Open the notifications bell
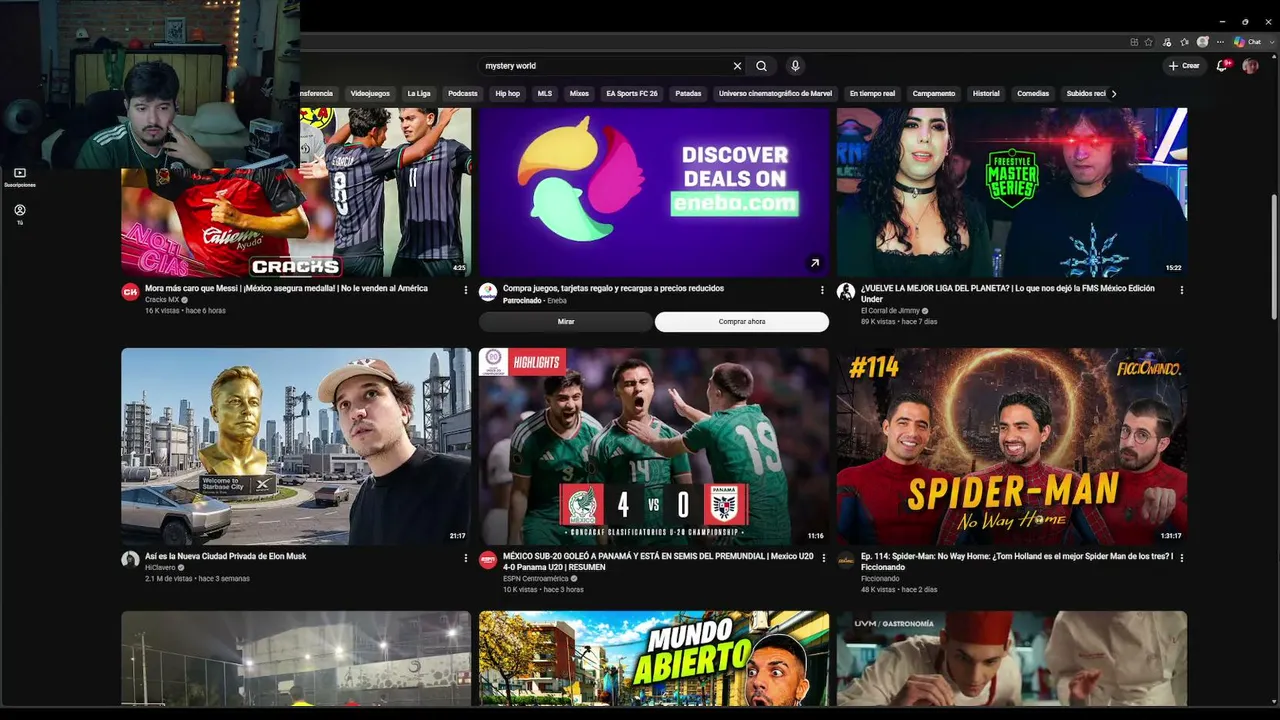 point(1222,66)
